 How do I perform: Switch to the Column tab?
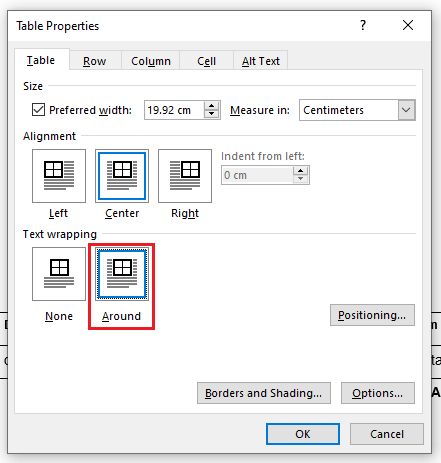pyautogui.click(x=151, y=61)
